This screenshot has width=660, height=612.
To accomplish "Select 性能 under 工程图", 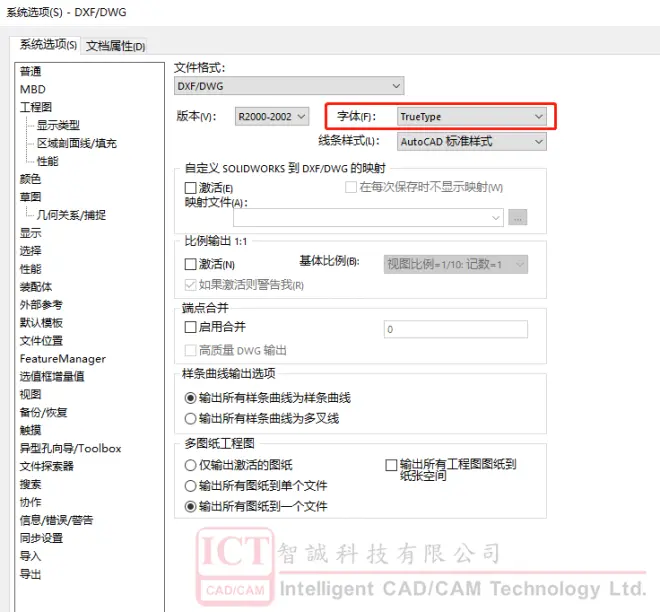I will [x=48, y=161].
